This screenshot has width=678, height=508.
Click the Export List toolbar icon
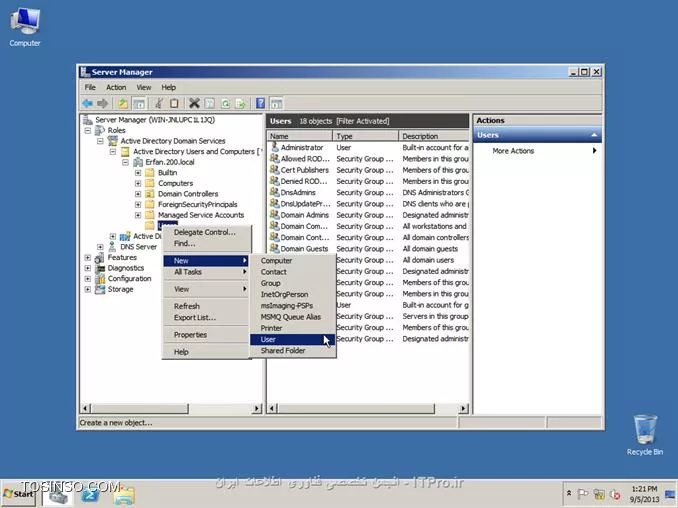(x=241, y=103)
